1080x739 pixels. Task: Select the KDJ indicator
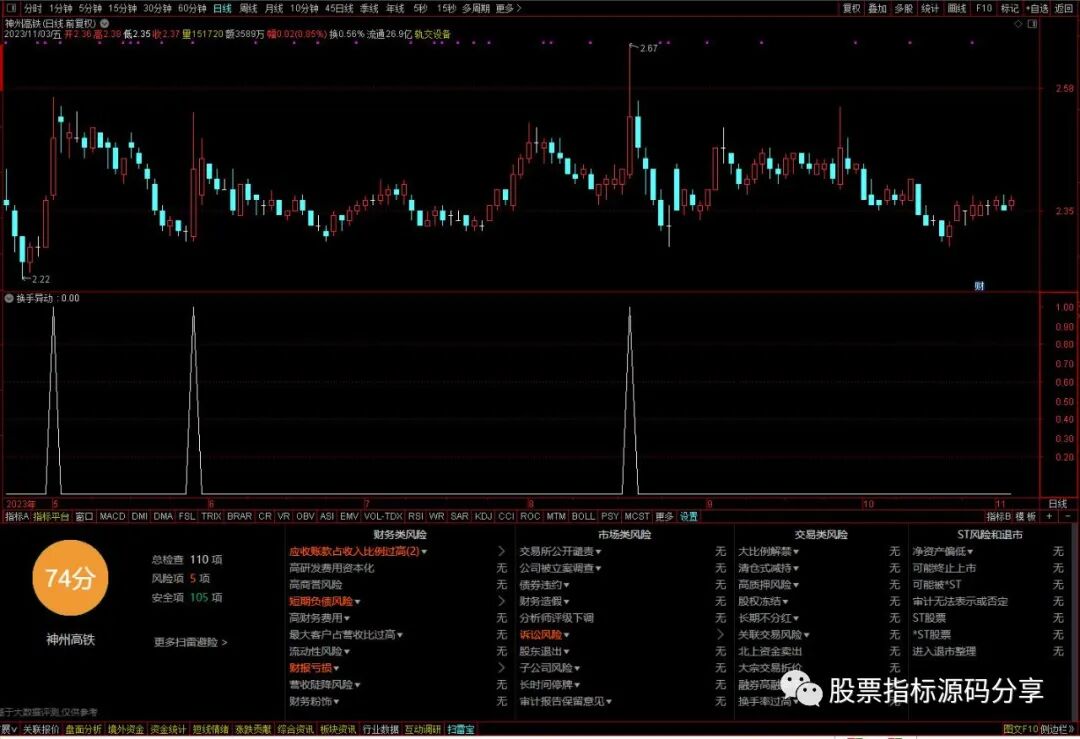click(x=484, y=516)
